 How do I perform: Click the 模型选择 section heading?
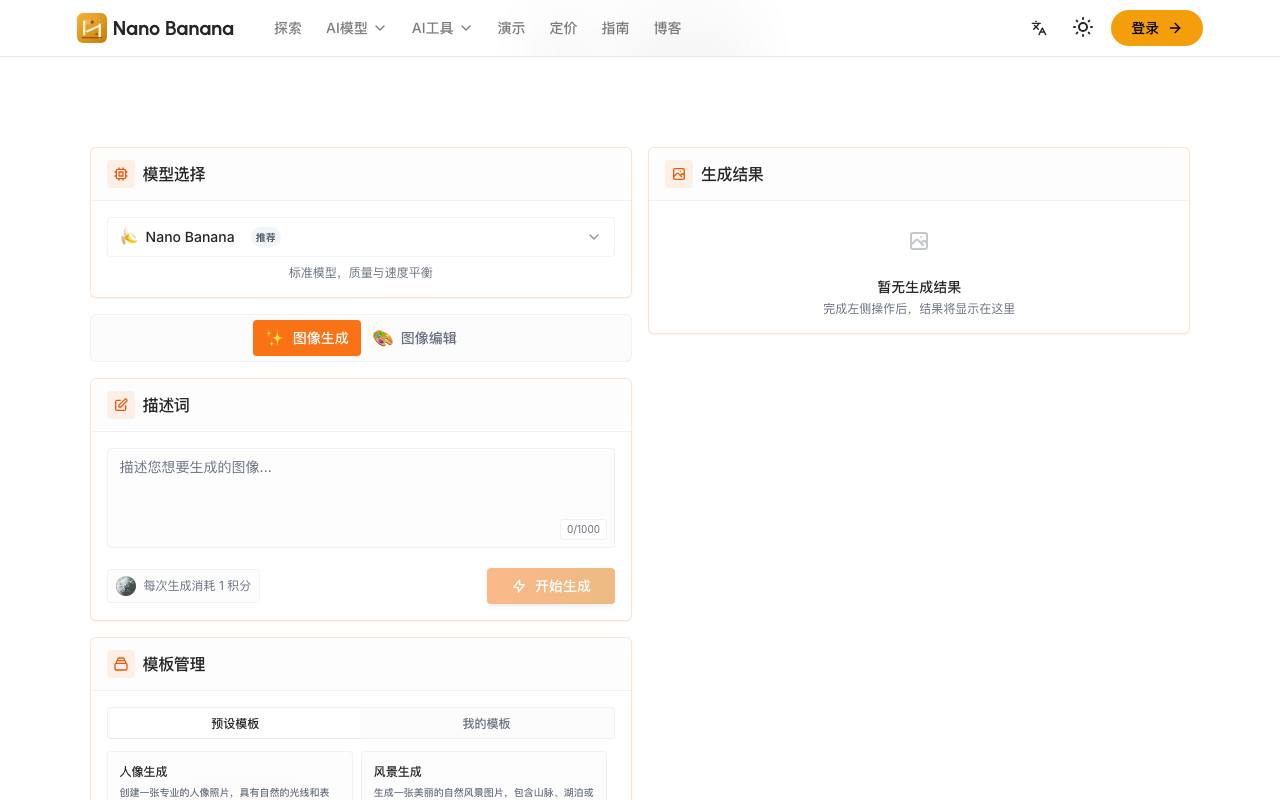tap(174, 174)
